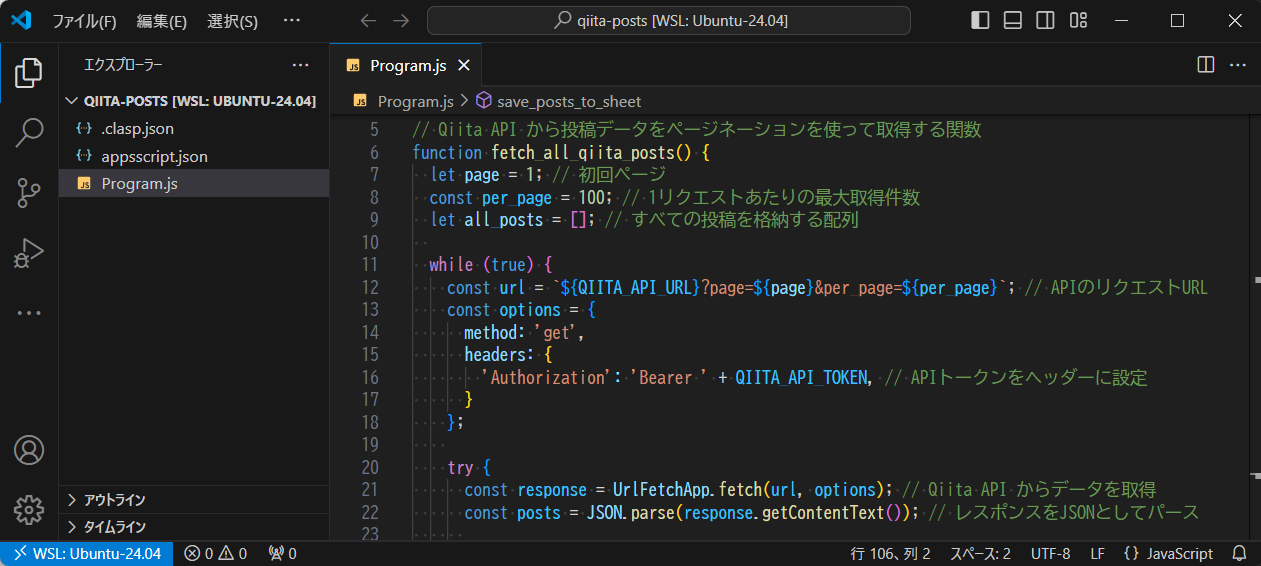Image resolution: width=1261 pixels, height=566 pixels.
Task: Click 'per_page' variable on line 8
Action: click(x=516, y=197)
